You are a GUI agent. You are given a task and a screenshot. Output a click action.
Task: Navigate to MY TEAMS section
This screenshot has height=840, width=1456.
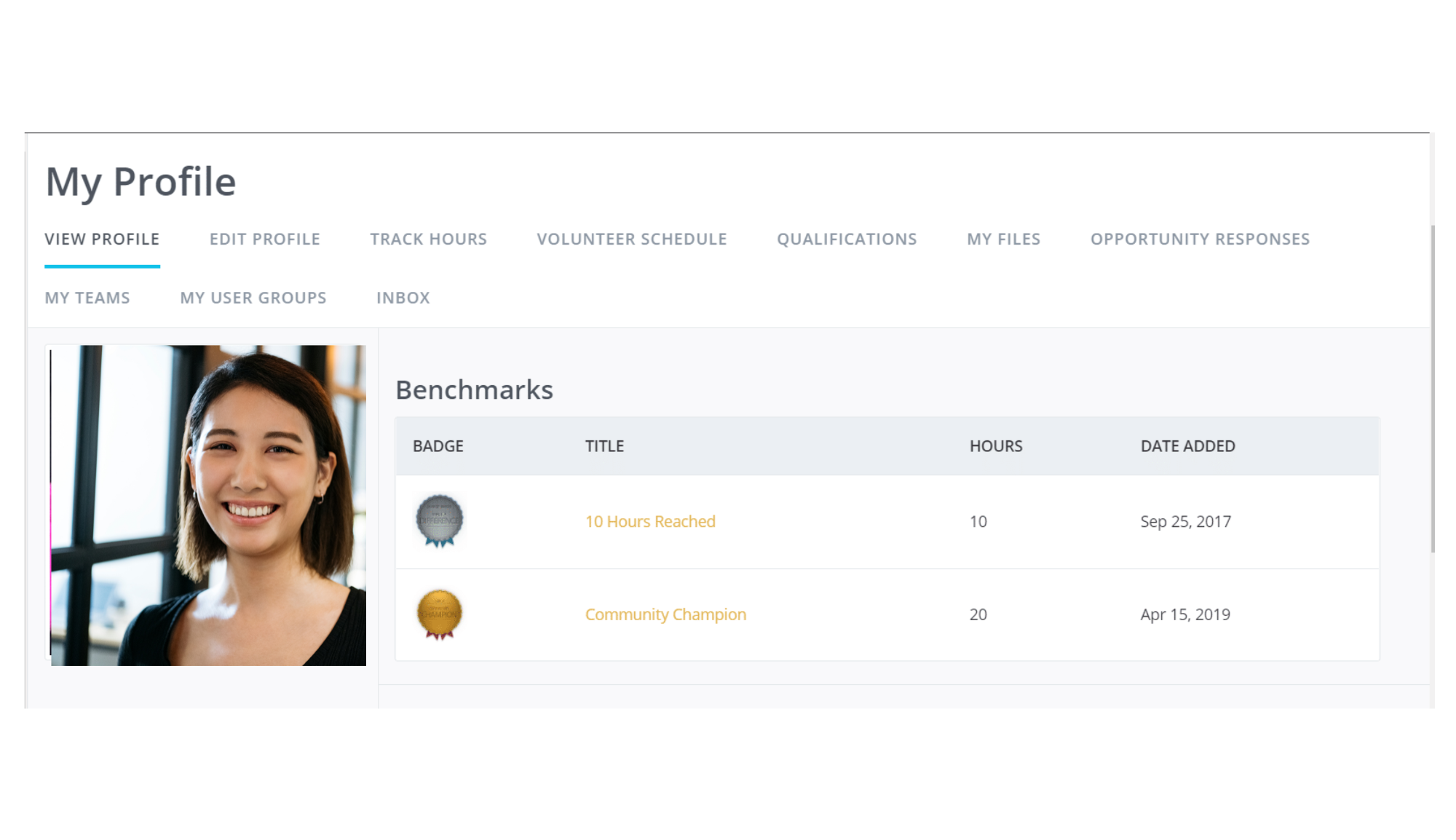(x=87, y=297)
